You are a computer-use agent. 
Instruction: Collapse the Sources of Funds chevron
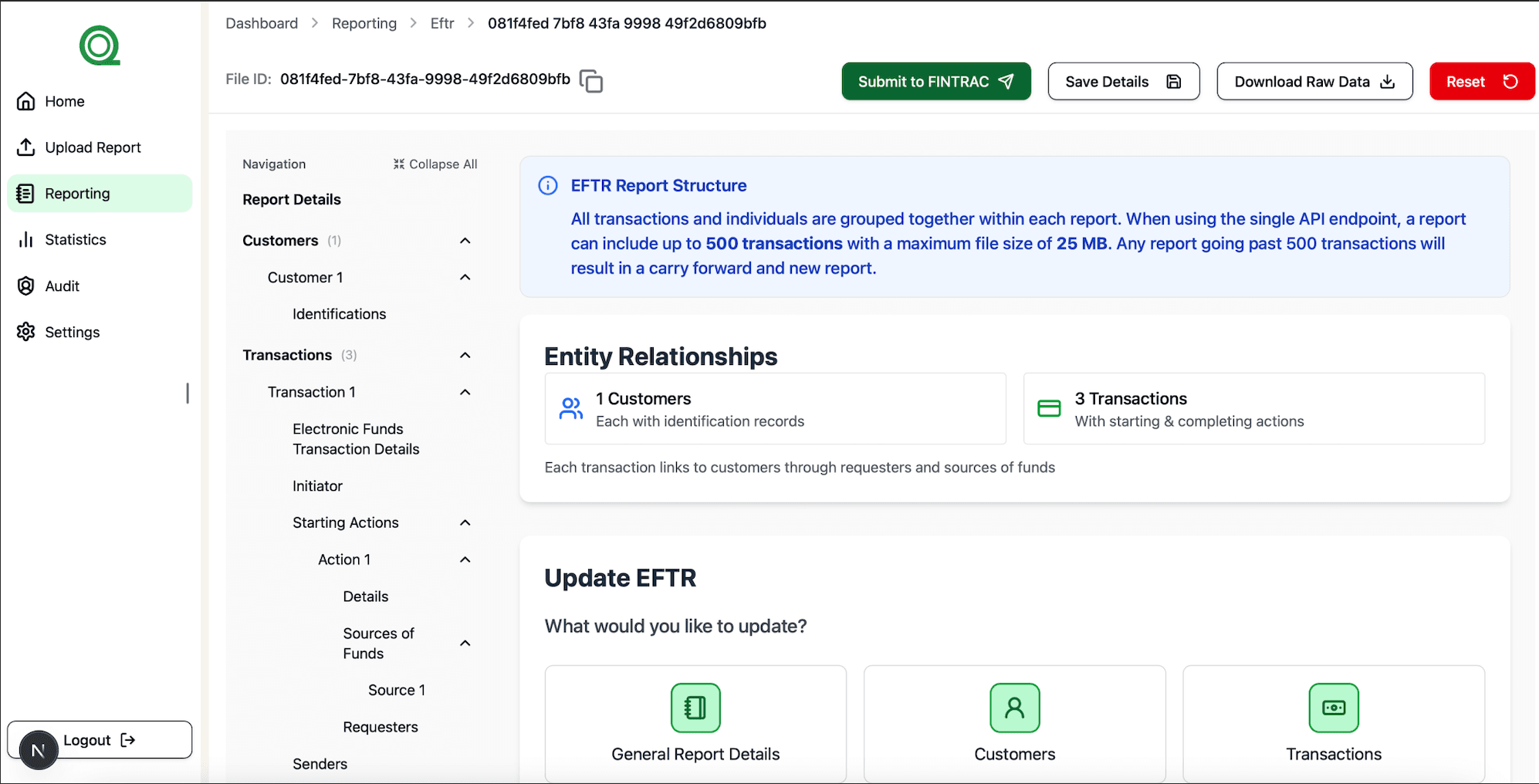(x=465, y=642)
